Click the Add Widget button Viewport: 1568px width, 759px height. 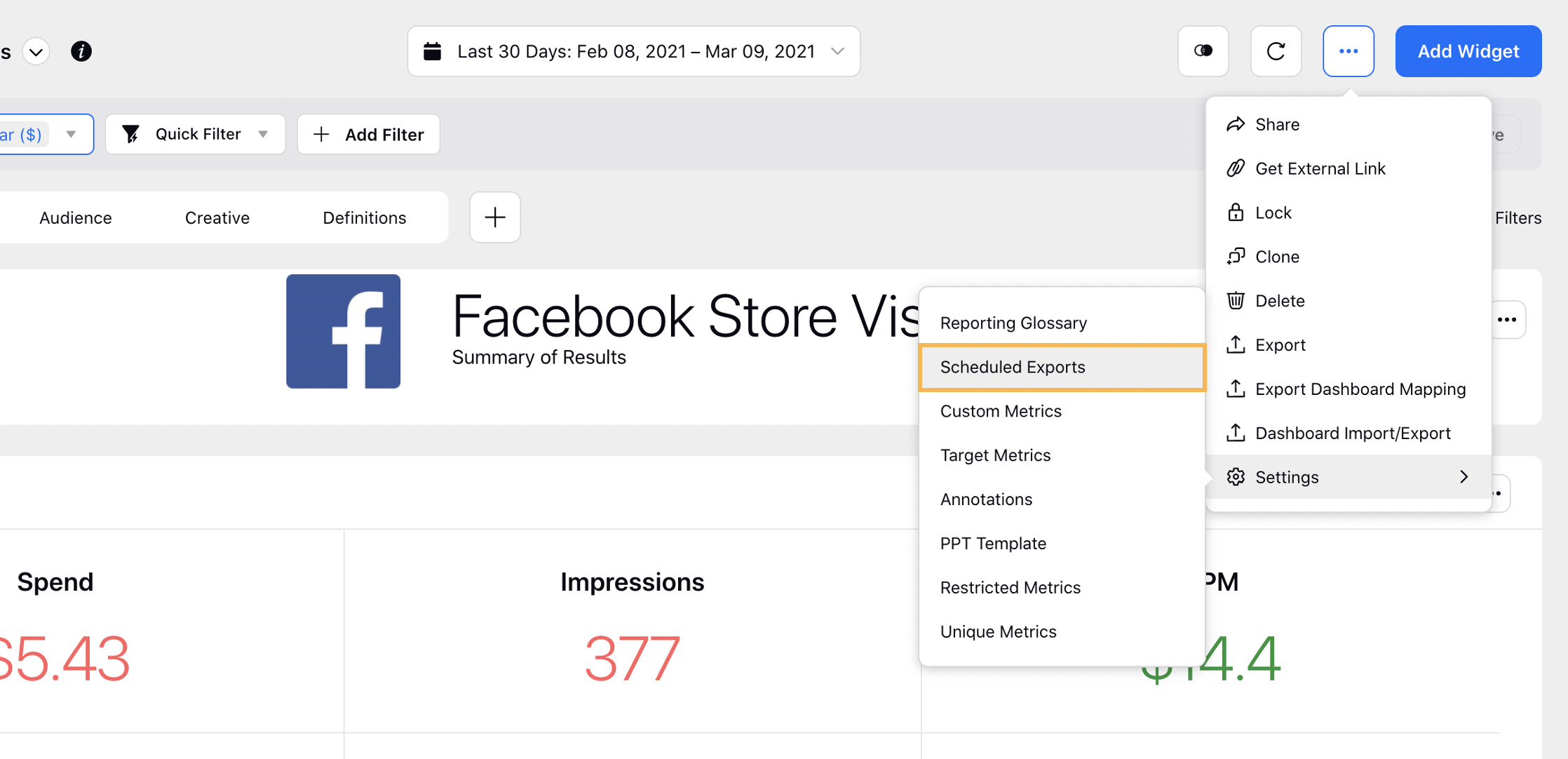pos(1468,51)
